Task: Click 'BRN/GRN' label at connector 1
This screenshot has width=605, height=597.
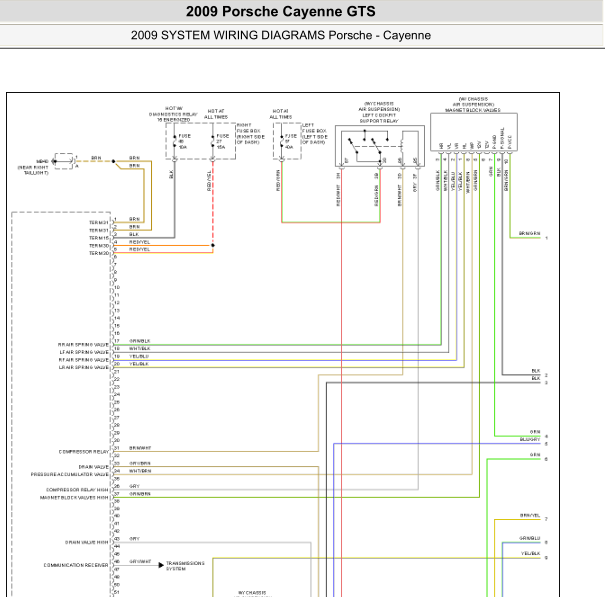Action: (x=529, y=233)
